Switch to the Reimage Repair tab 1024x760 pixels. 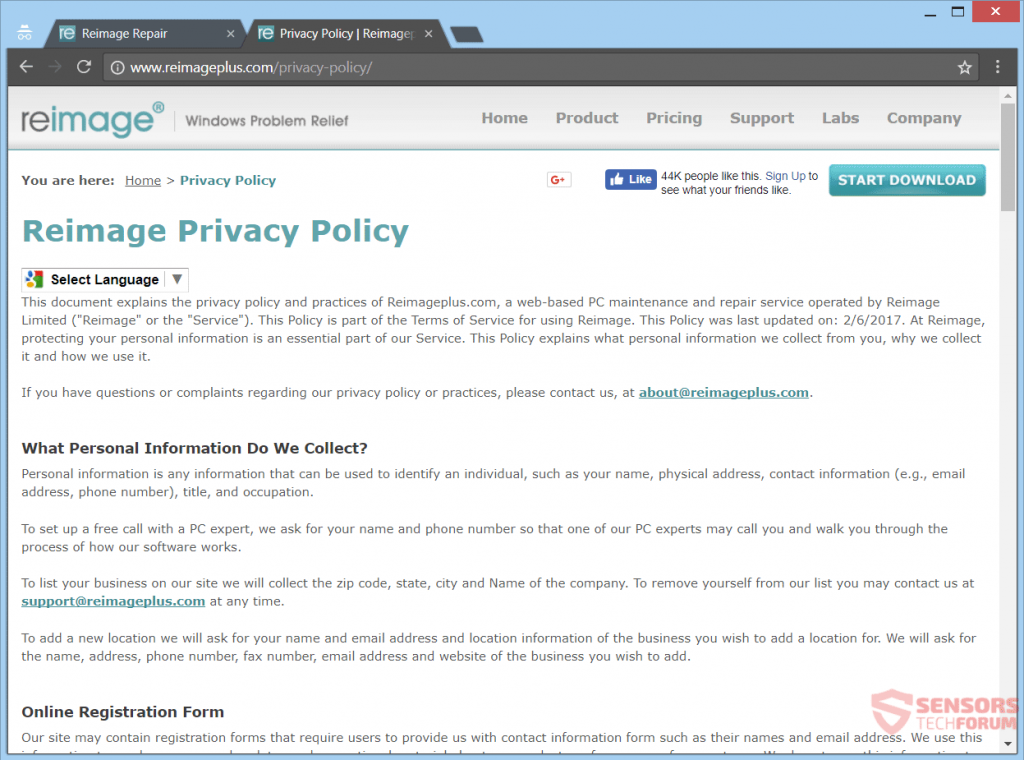point(140,33)
